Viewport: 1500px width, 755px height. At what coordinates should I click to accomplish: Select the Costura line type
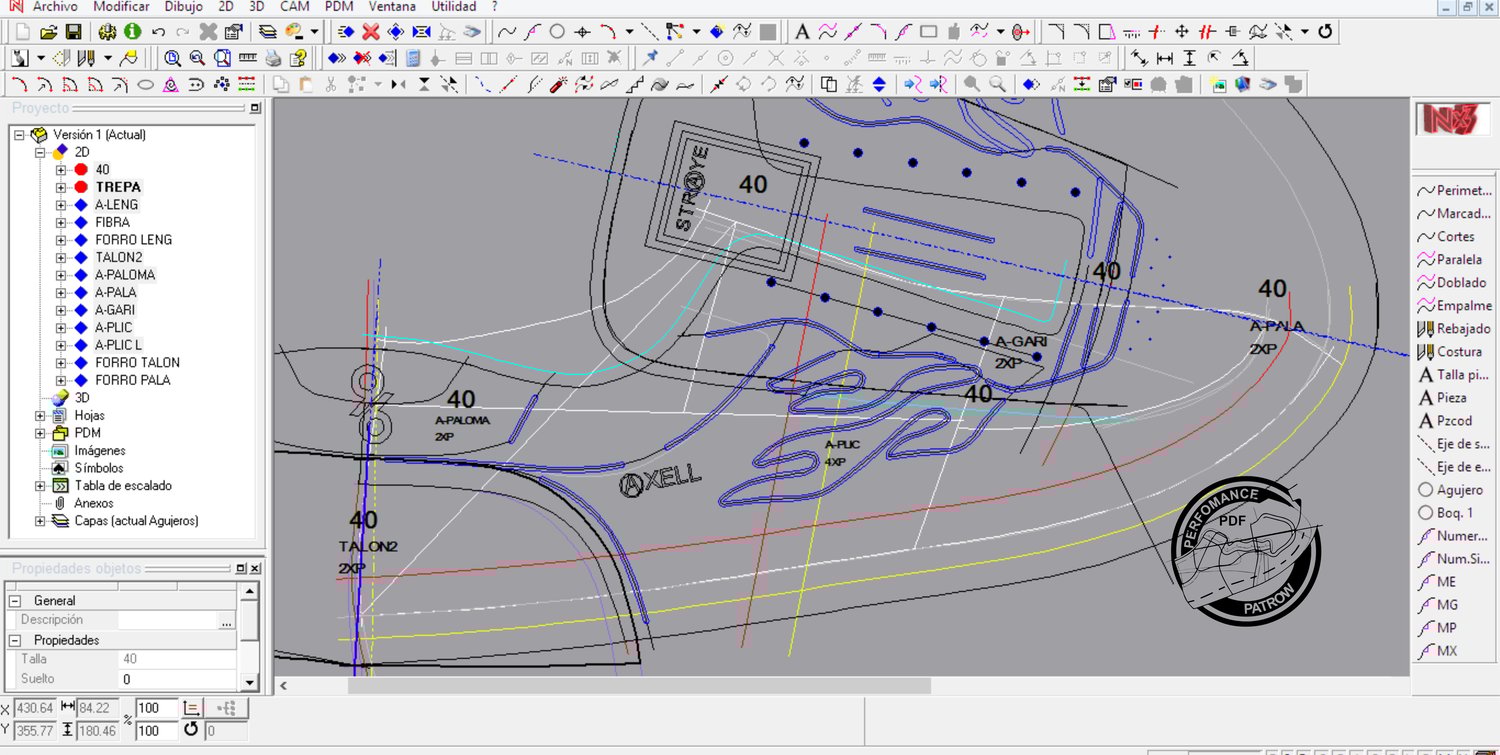pyautogui.click(x=1449, y=352)
